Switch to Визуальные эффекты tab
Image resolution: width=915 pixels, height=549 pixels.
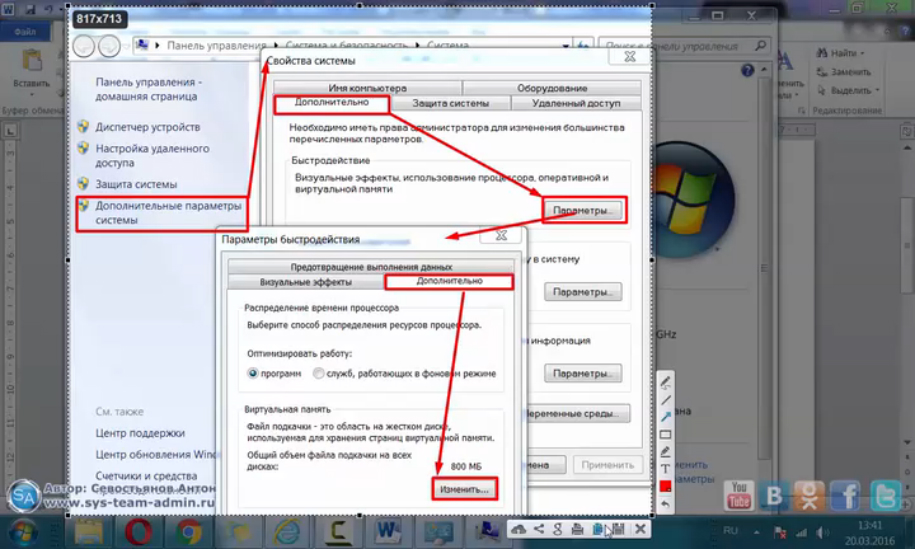306,282
